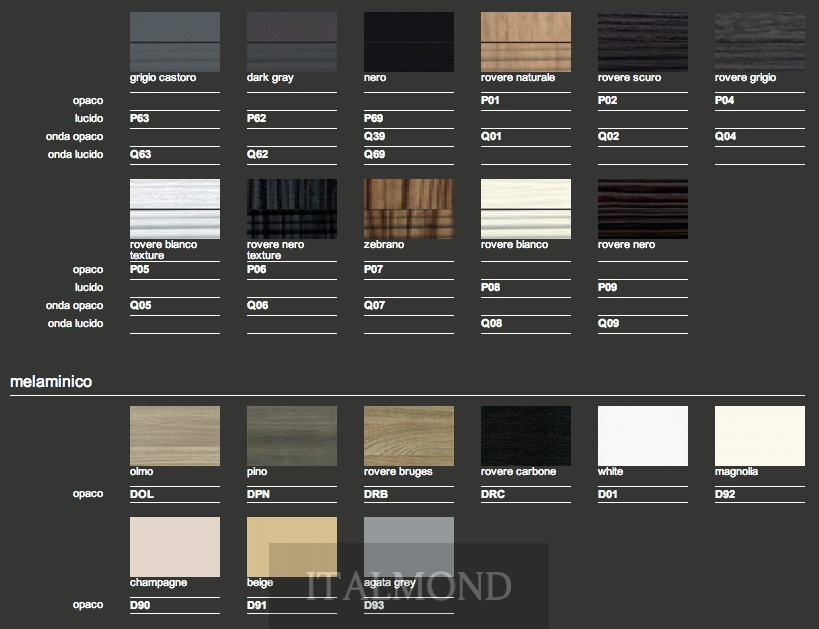Click code P06 under rovere nero texture

(x=256, y=269)
